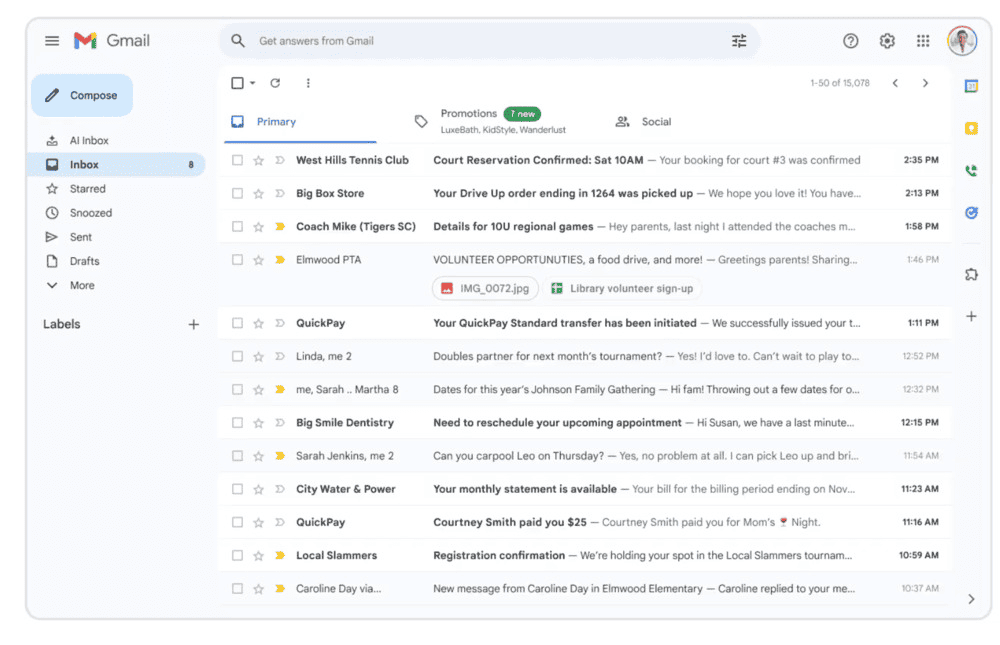
Task: Expand the More section in sidebar
Action: (x=81, y=285)
